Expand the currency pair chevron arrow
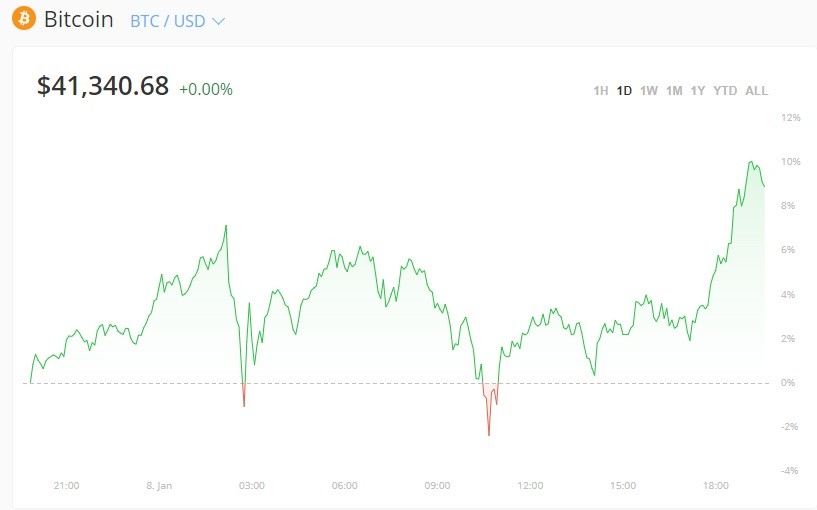Viewport: 817px width, 510px height. tap(218, 21)
